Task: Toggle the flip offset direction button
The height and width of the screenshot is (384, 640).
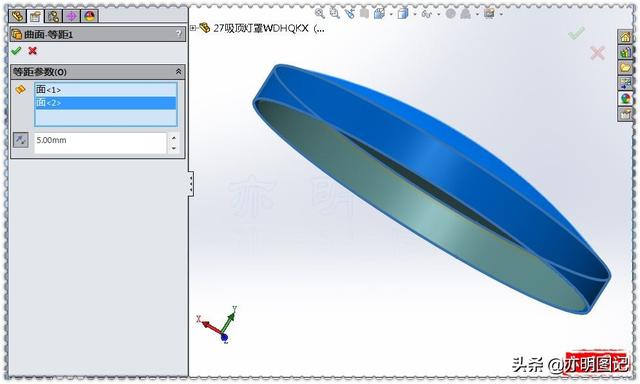Action: [20, 140]
